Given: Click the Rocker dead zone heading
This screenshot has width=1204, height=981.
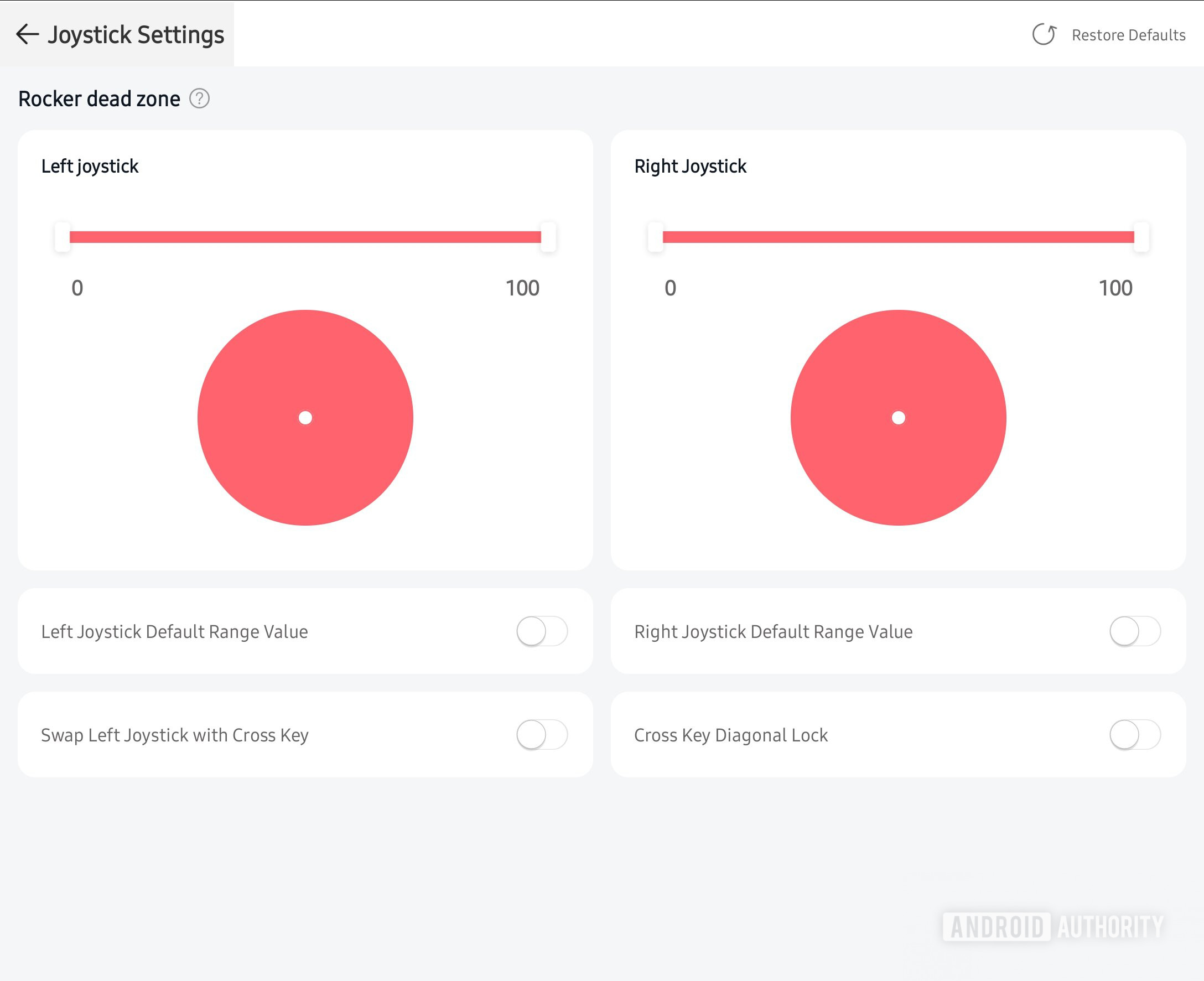Looking at the screenshot, I should pyautogui.click(x=99, y=99).
